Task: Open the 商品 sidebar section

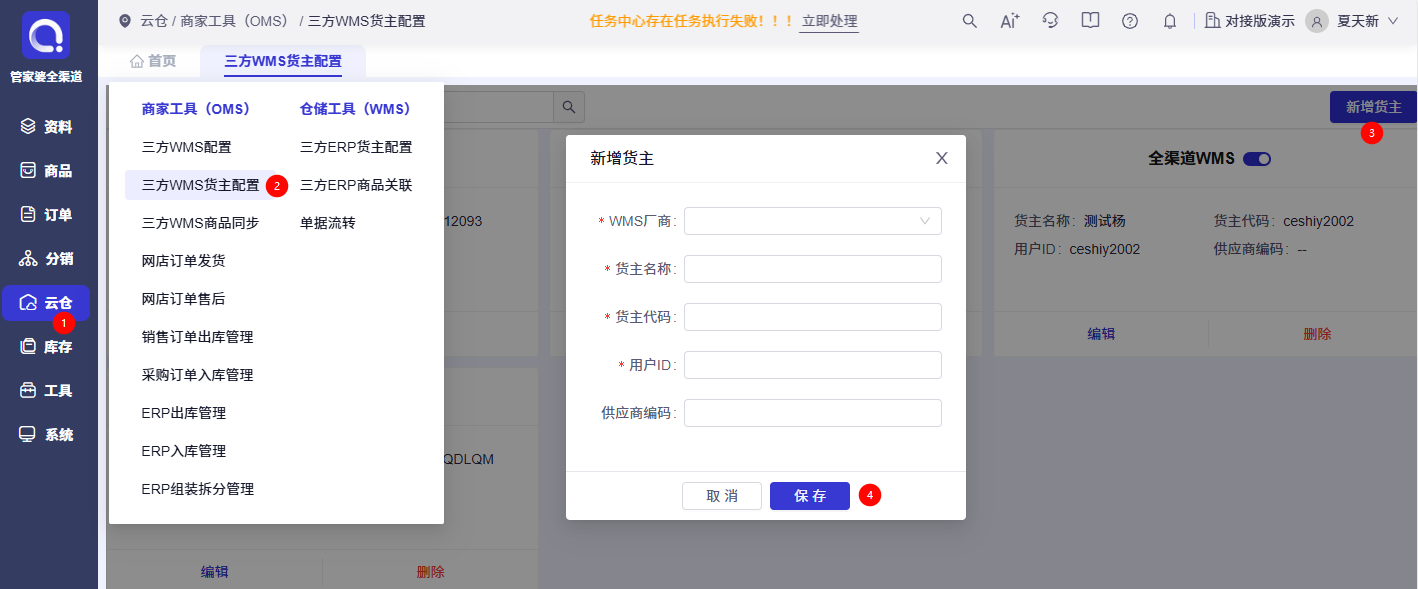Action: click(x=46, y=171)
